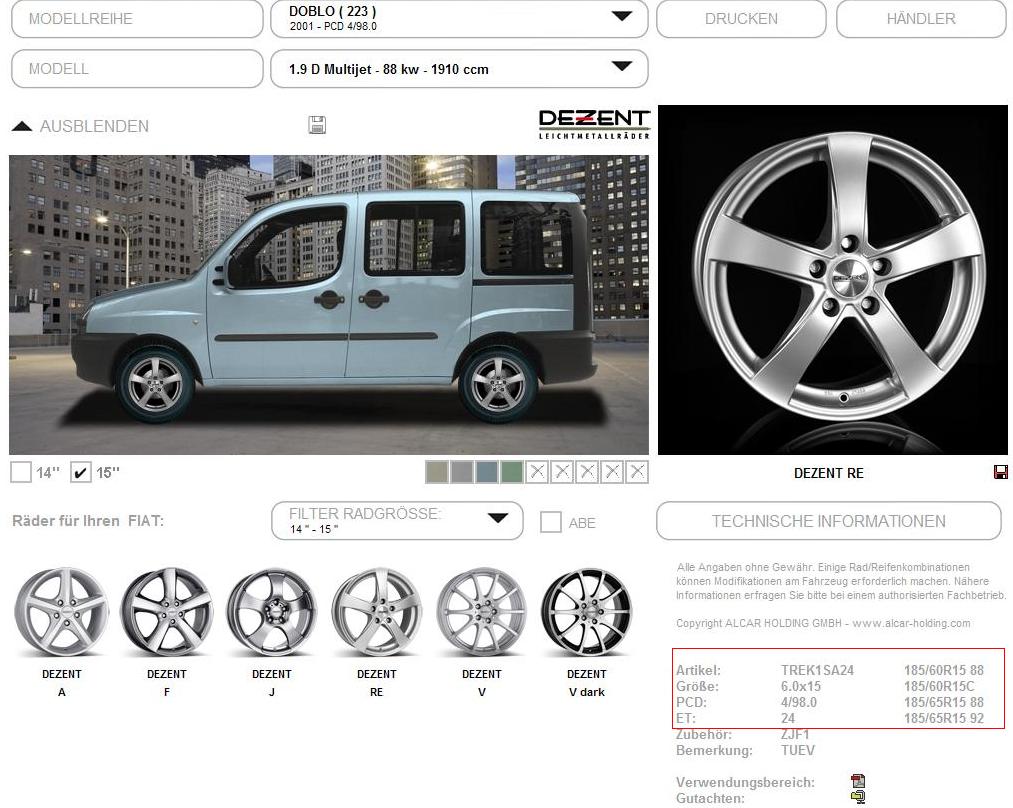Uncheck the 15" wheel size checkbox

point(81,472)
